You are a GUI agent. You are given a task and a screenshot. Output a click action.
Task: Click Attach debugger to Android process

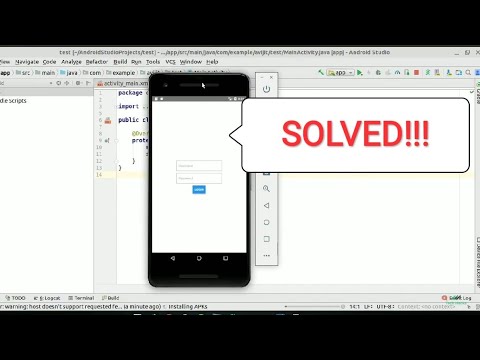tap(407, 72)
